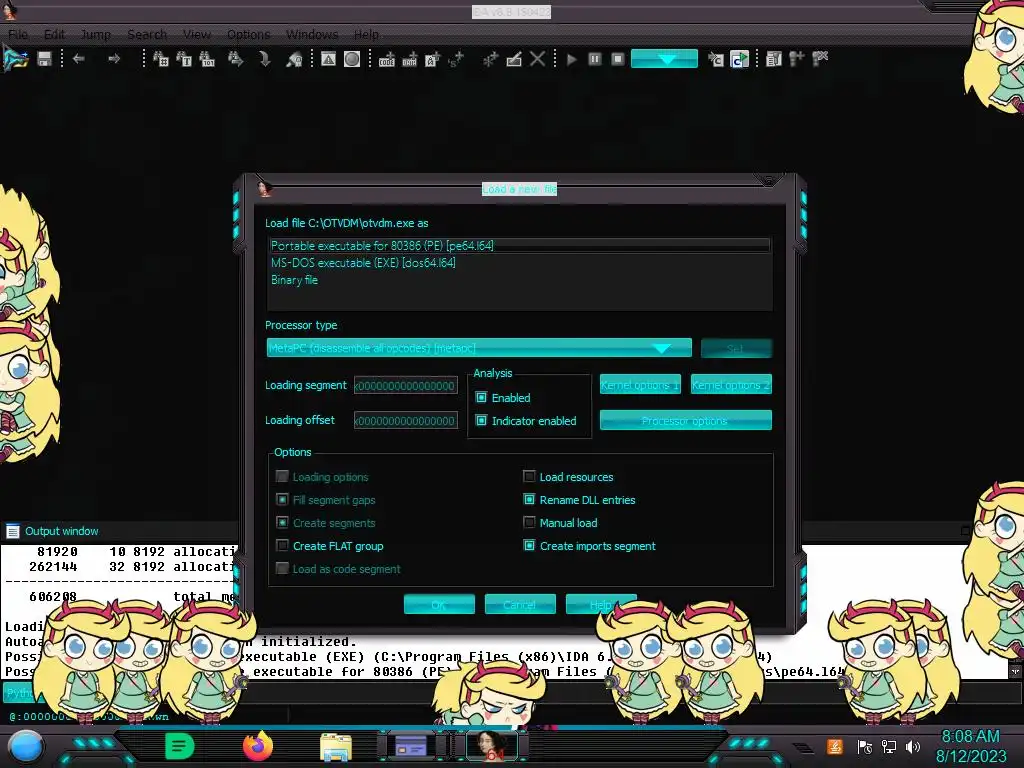Viewport: 1024px width, 768px height.
Task: Toggle the Create imports segment checkbox
Action: [529, 545]
